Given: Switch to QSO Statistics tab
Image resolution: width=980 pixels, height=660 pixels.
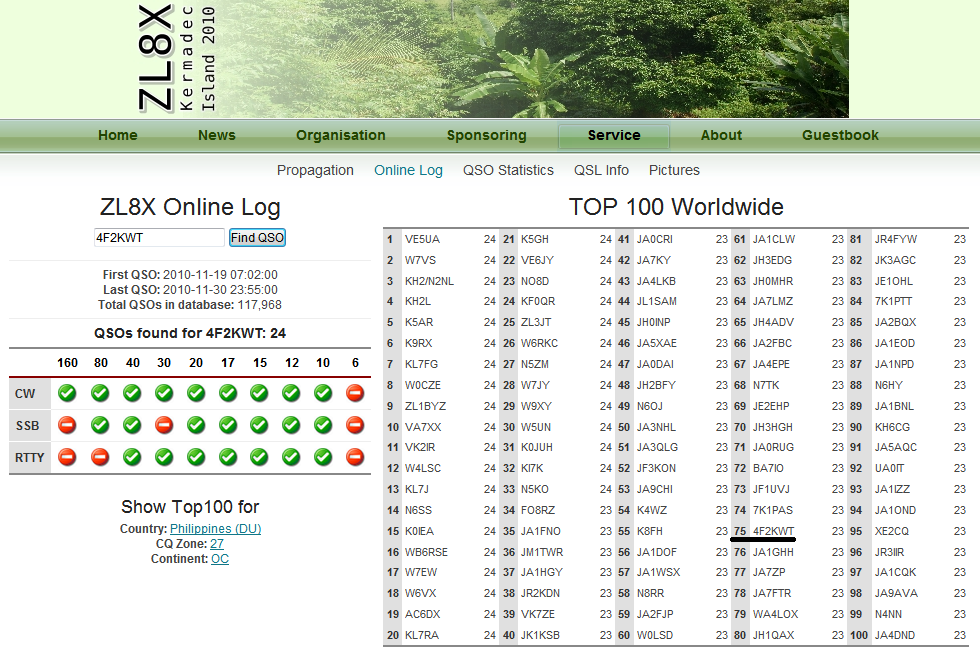Looking at the screenshot, I should (508, 170).
